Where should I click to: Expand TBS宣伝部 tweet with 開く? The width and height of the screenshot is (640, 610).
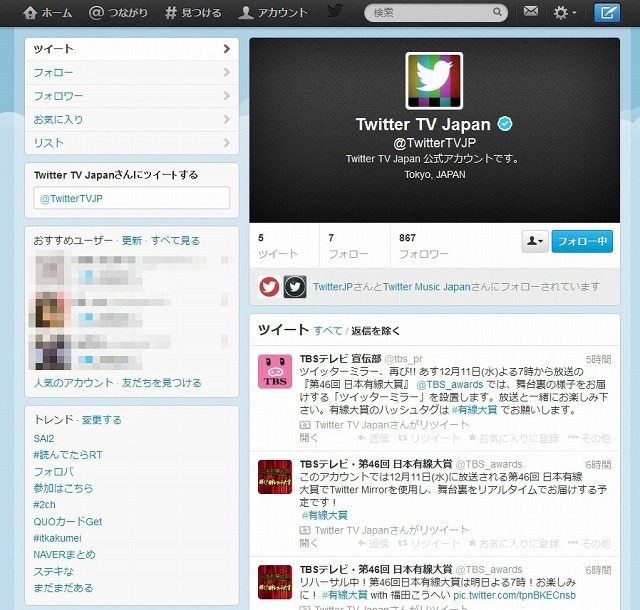coord(309,438)
